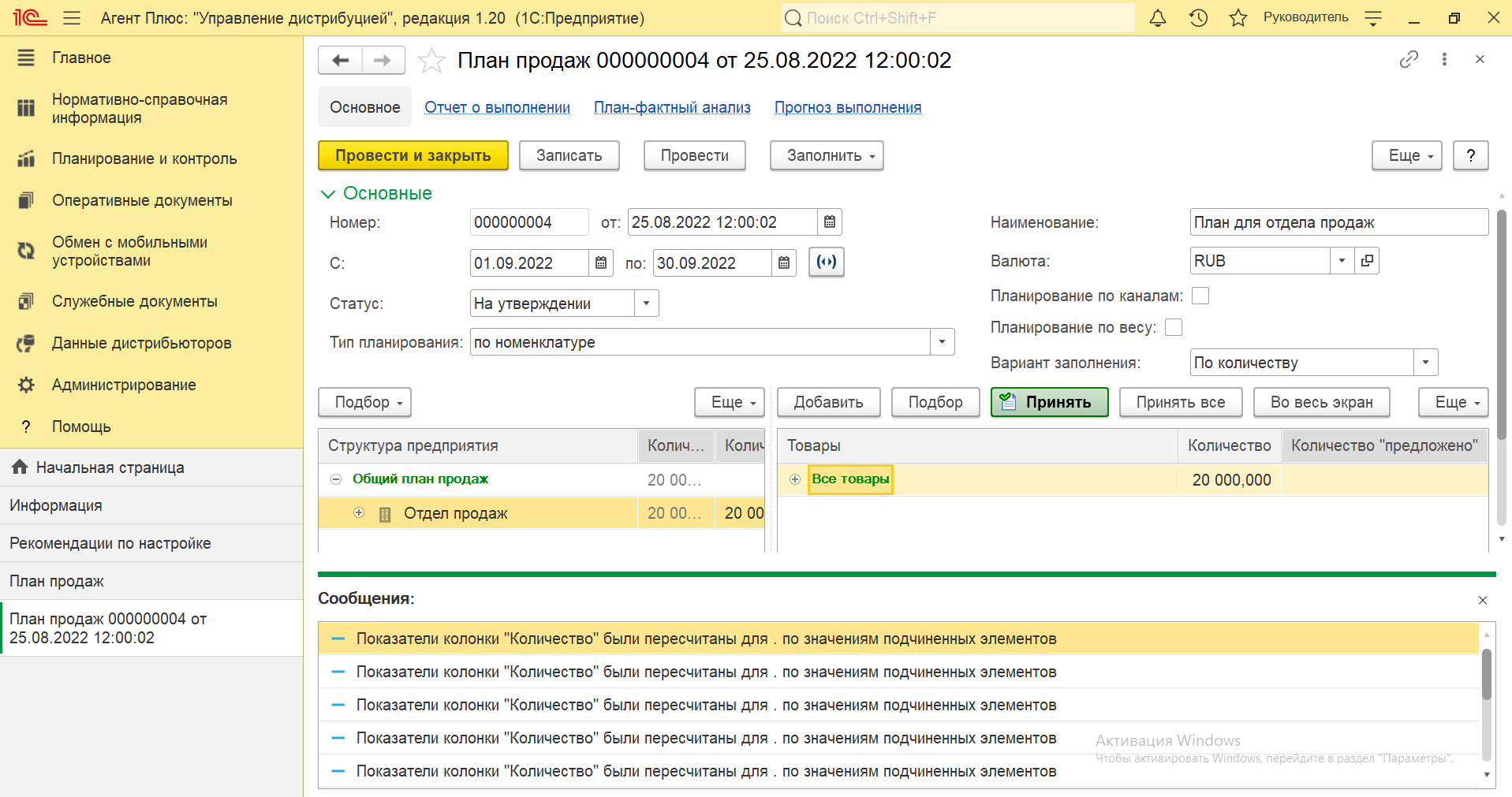Expand the Все товары row
The image size is (1512, 797).
[x=795, y=479]
